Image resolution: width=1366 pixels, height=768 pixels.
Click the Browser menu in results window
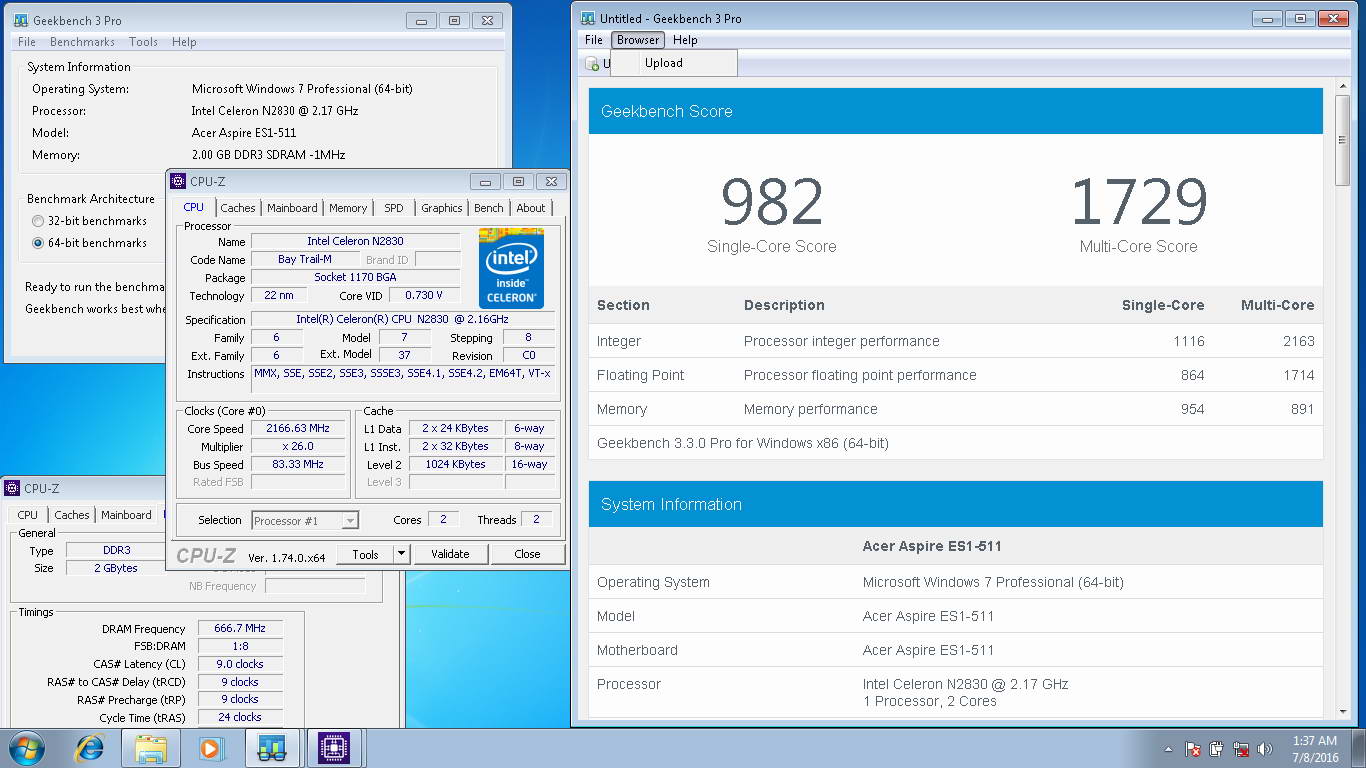pyautogui.click(x=638, y=40)
